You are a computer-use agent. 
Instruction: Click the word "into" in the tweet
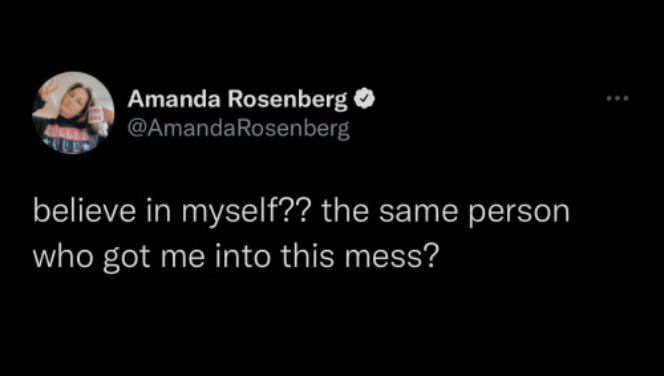point(243,257)
